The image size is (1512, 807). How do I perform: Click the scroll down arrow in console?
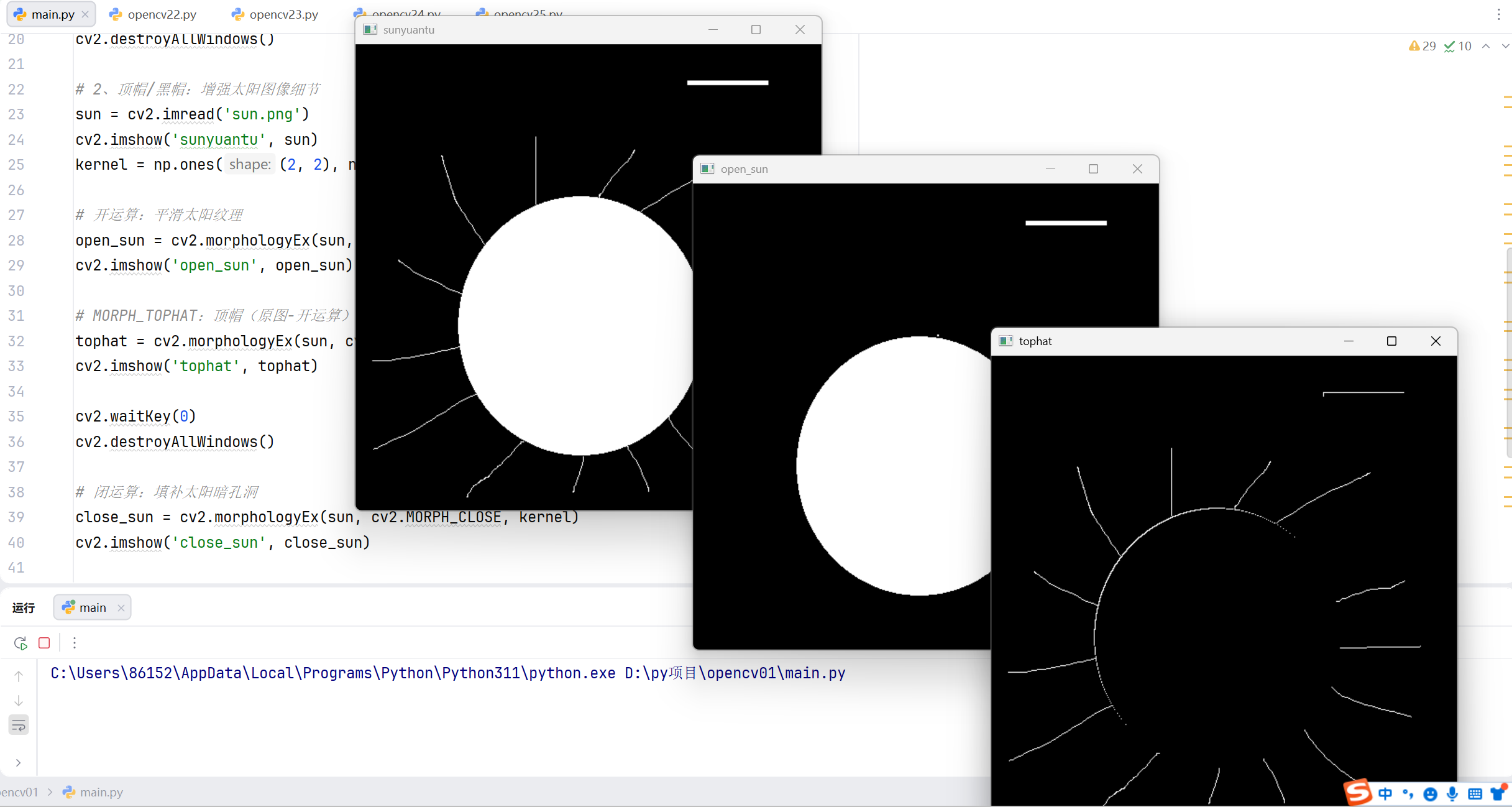(x=19, y=701)
